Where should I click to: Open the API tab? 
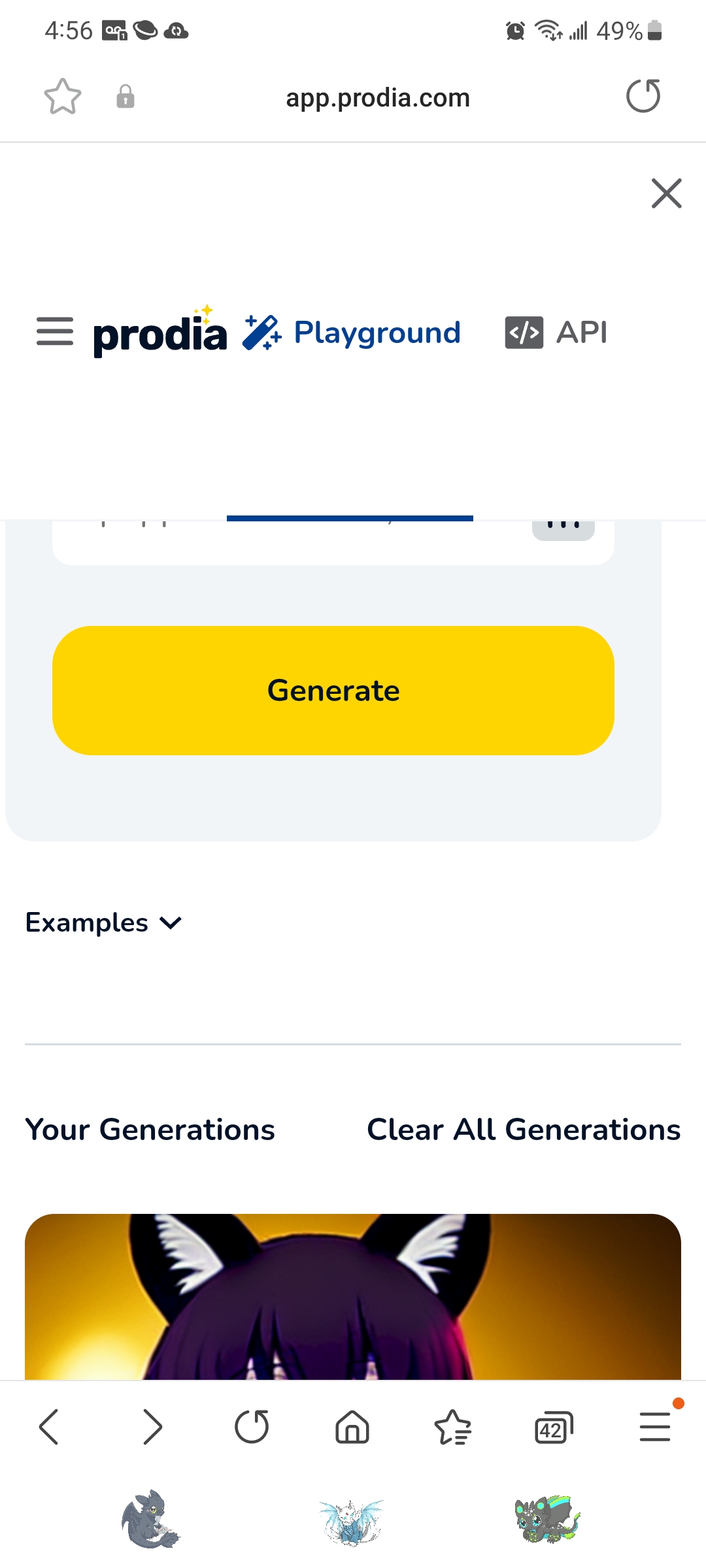click(x=556, y=333)
